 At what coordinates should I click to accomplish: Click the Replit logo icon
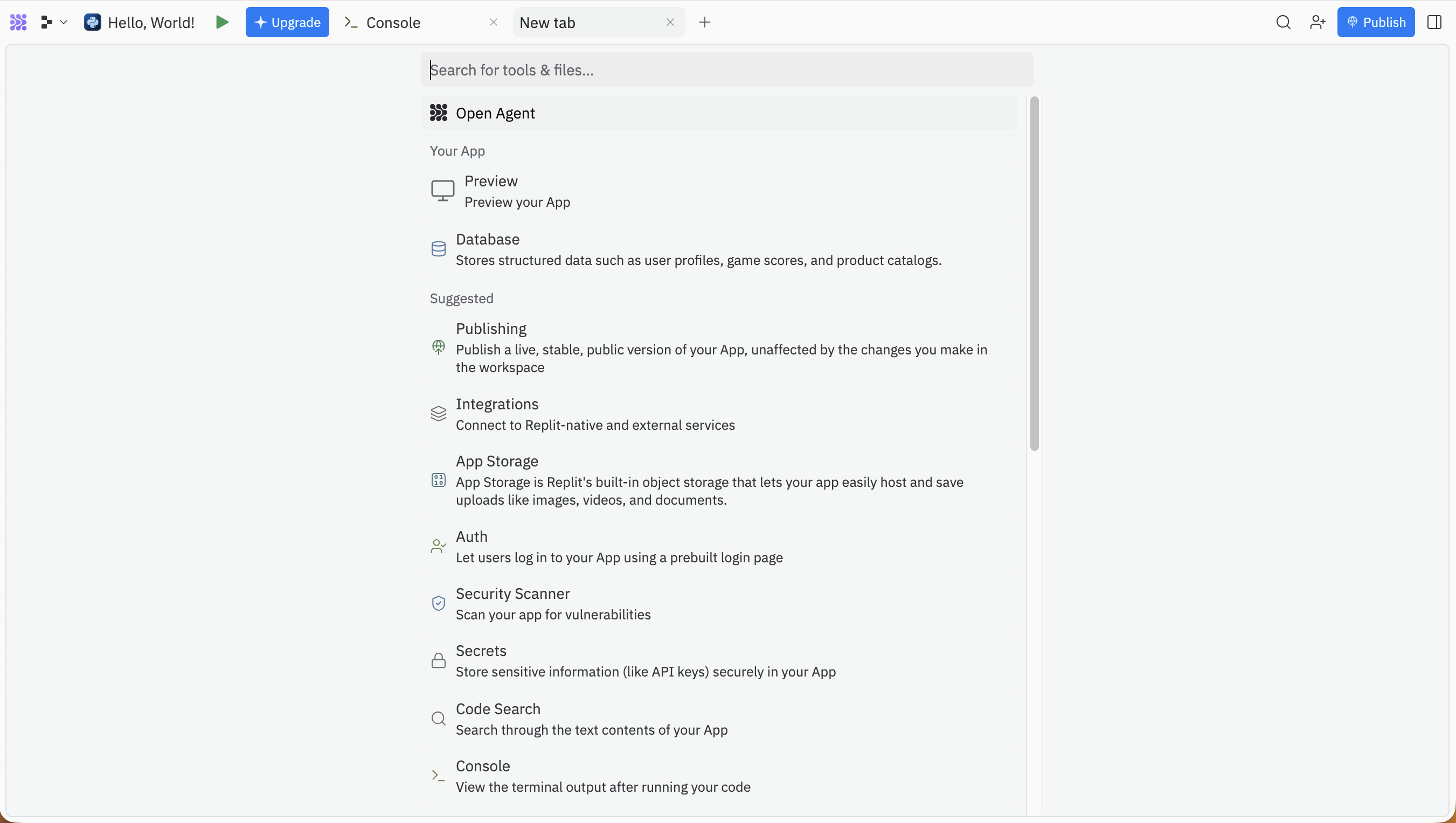[x=18, y=22]
